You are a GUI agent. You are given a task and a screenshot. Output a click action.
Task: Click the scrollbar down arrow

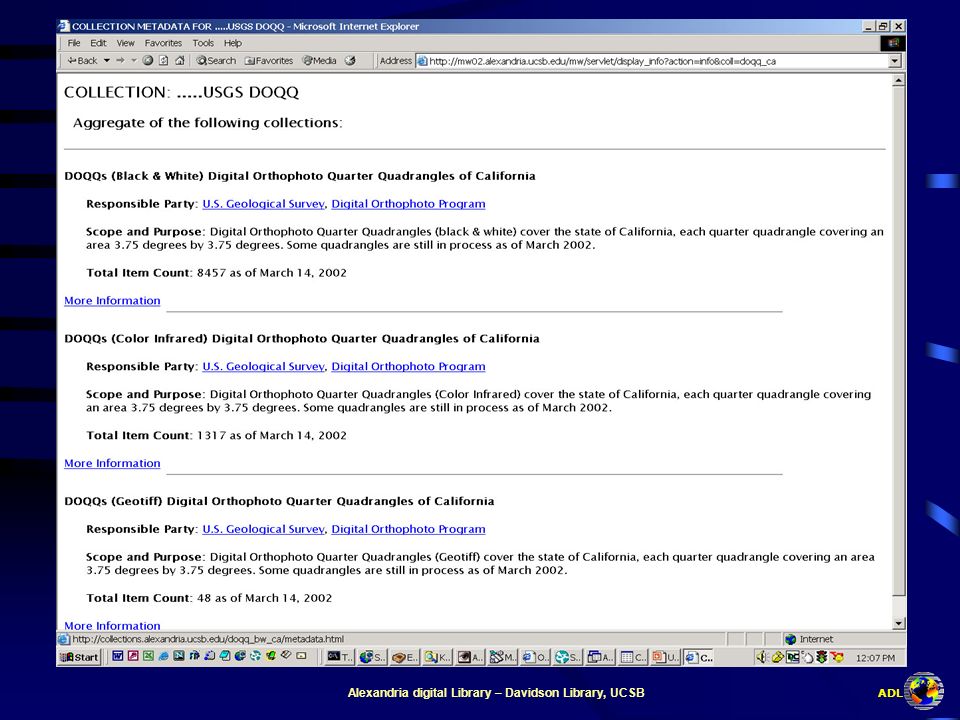pyautogui.click(x=898, y=624)
